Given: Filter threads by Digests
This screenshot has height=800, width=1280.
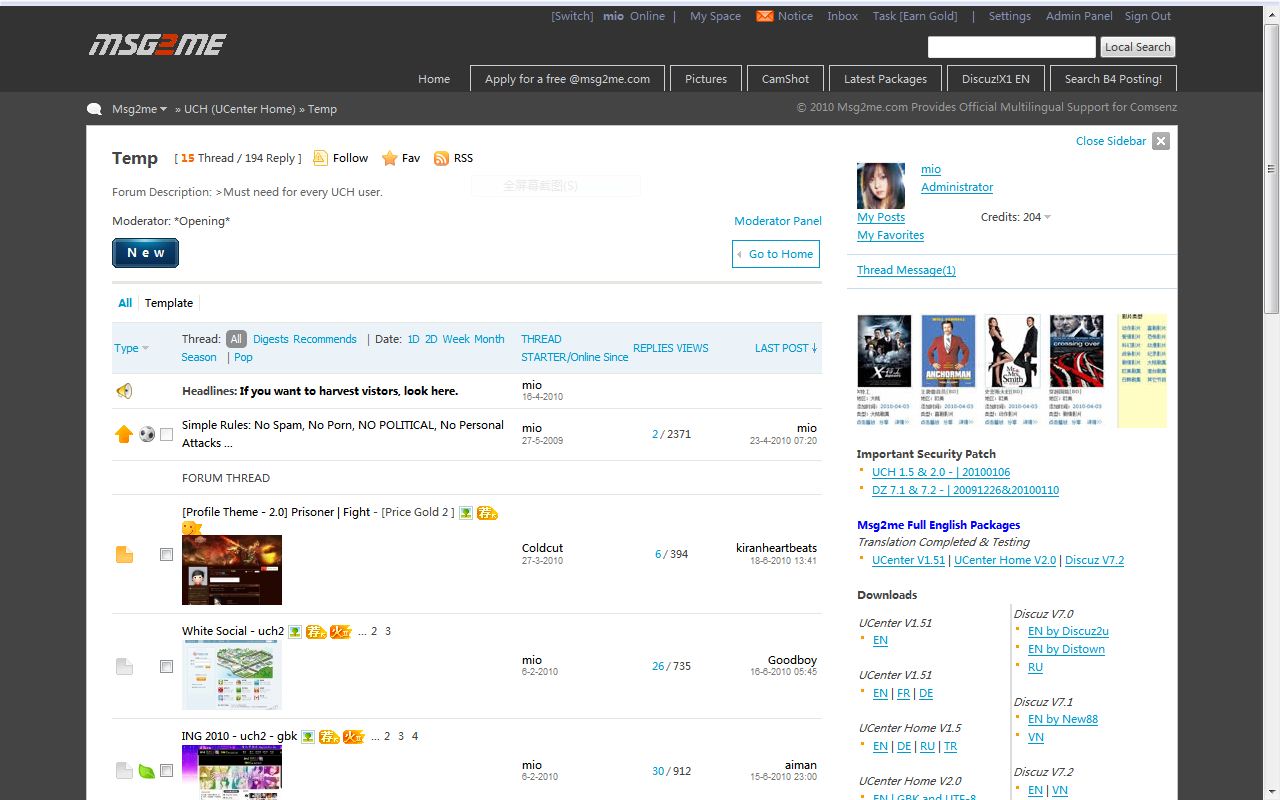Looking at the screenshot, I should coord(270,339).
